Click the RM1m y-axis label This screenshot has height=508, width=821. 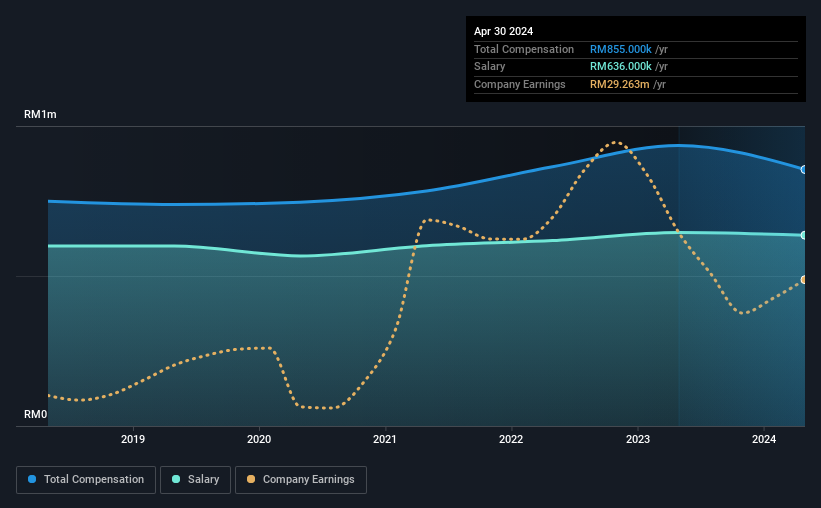pyautogui.click(x=40, y=114)
